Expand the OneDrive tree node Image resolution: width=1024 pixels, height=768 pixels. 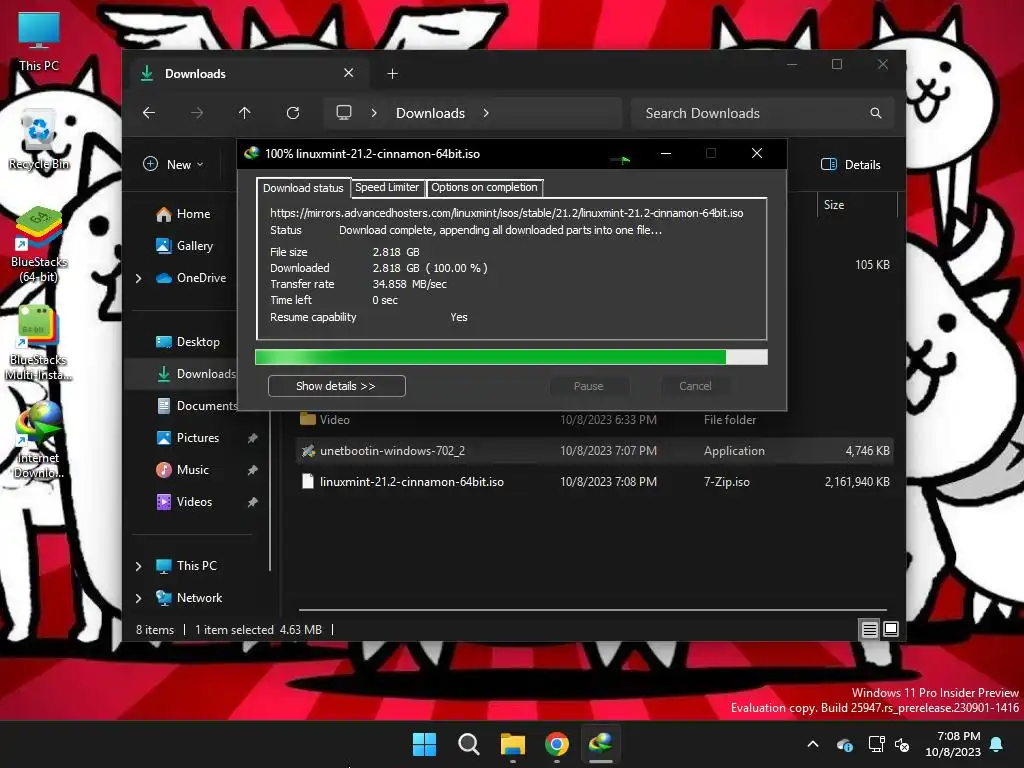click(138, 278)
